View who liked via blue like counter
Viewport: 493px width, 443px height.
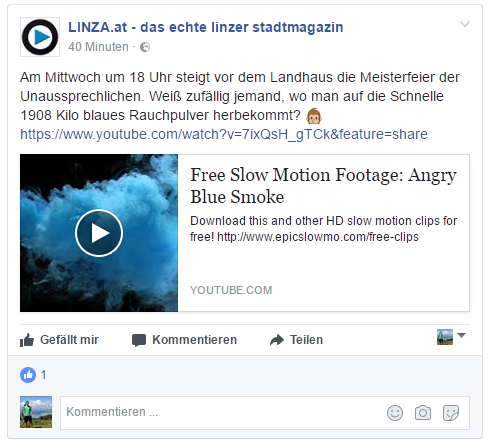pyautogui.click(x=33, y=375)
